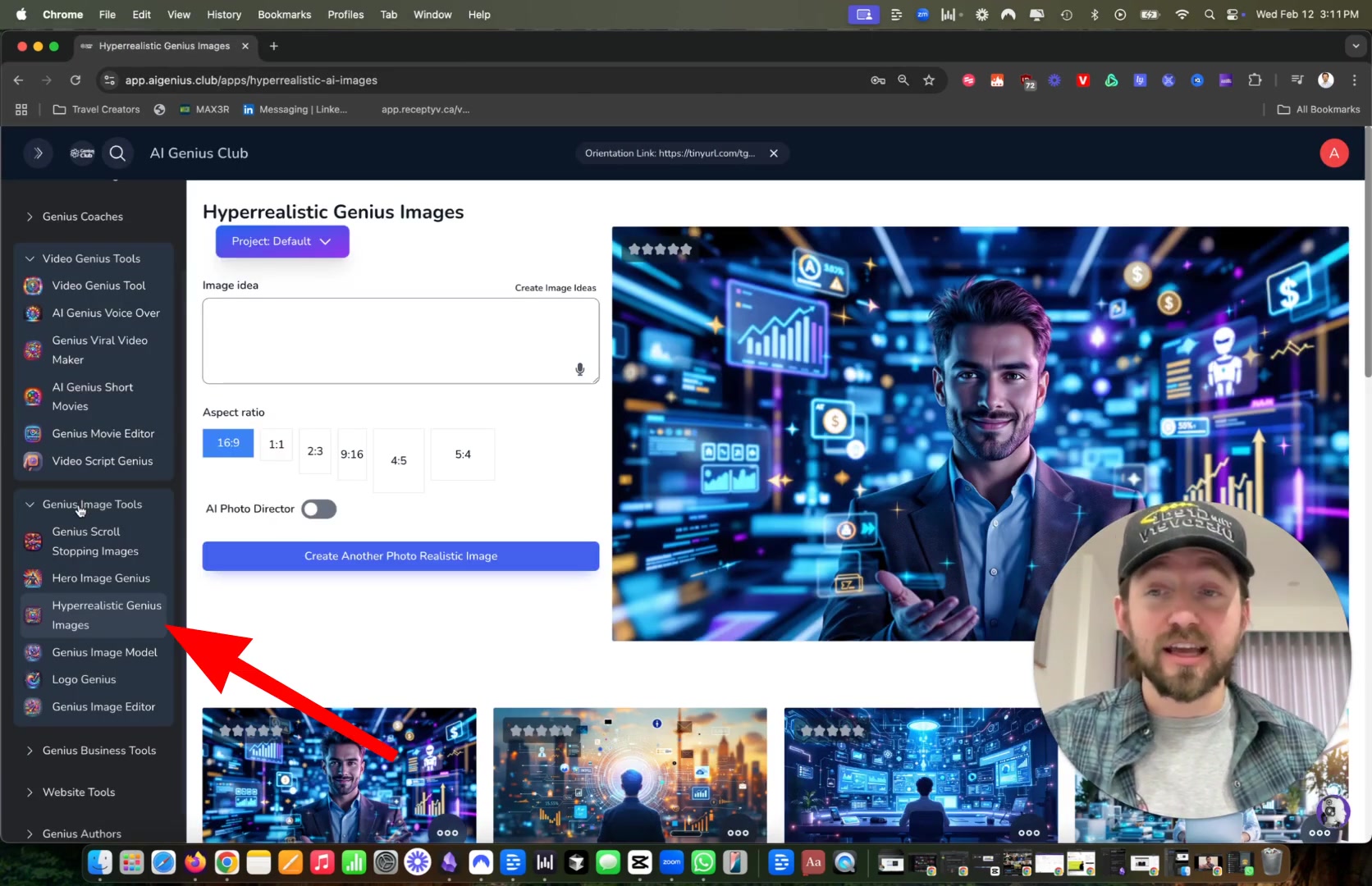This screenshot has height=886, width=1372.
Task: Open the second gallery thumbnail with skyline
Action: [630, 775]
